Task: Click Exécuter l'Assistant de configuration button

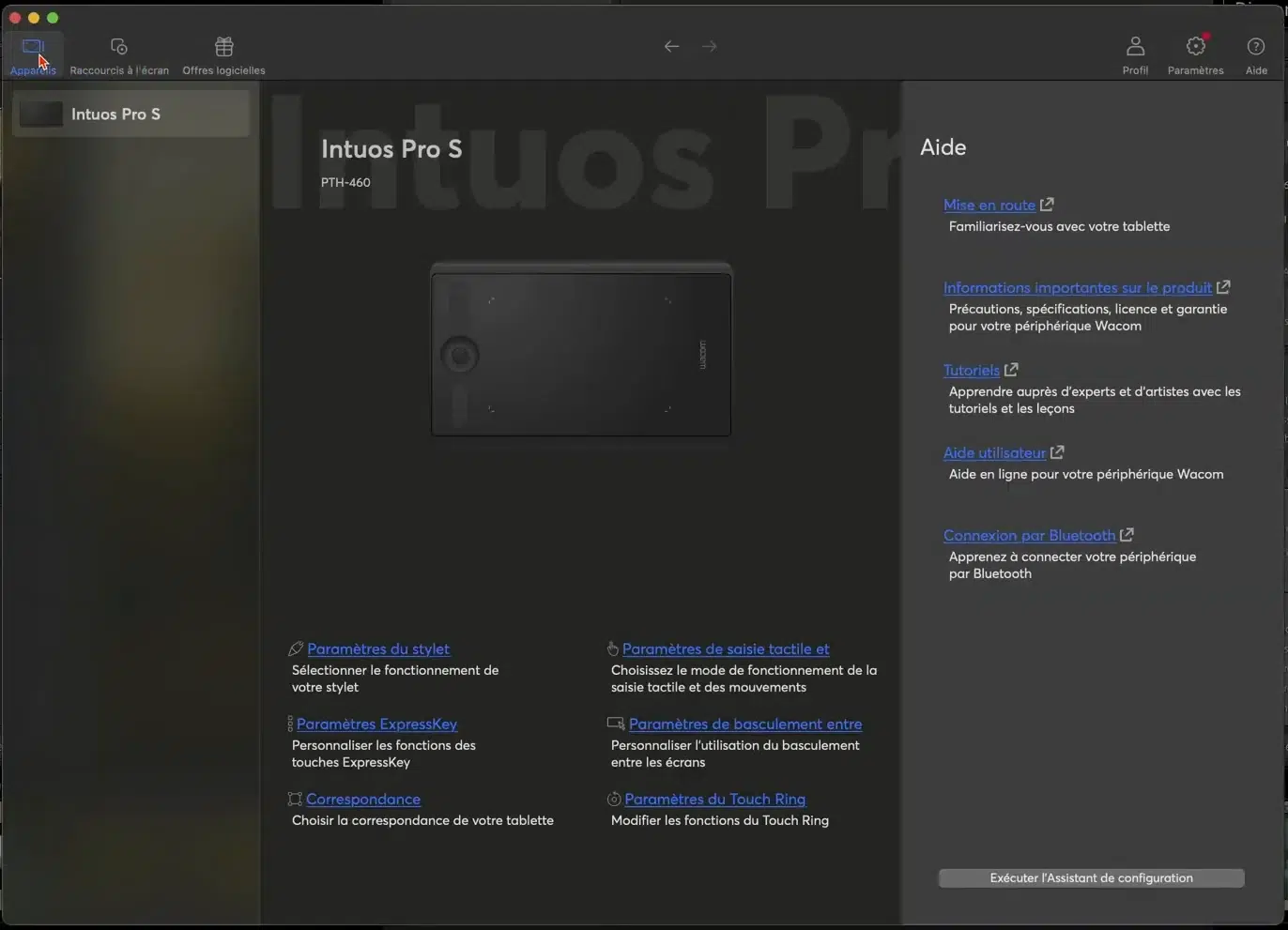Action: coord(1091,877)
